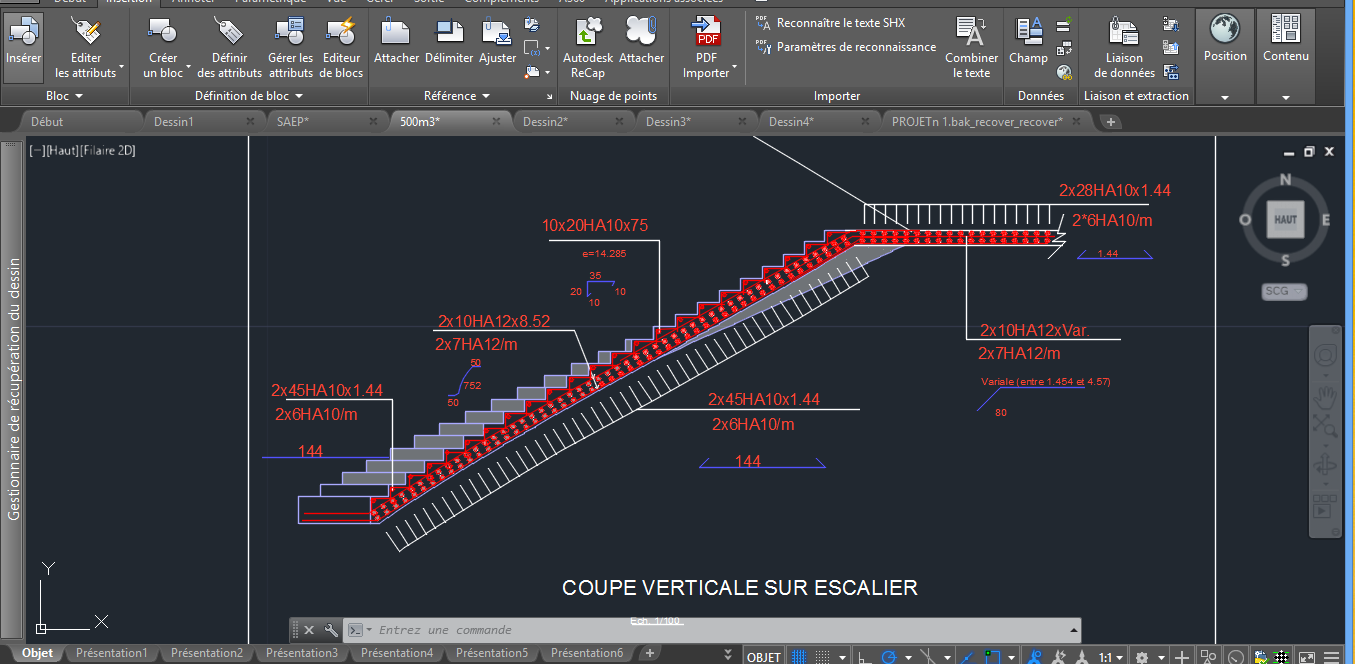The height and width of the screenshot is (664, 1355).
Task: Toggle polar tracking in status bar
Action: pos(889,657)
